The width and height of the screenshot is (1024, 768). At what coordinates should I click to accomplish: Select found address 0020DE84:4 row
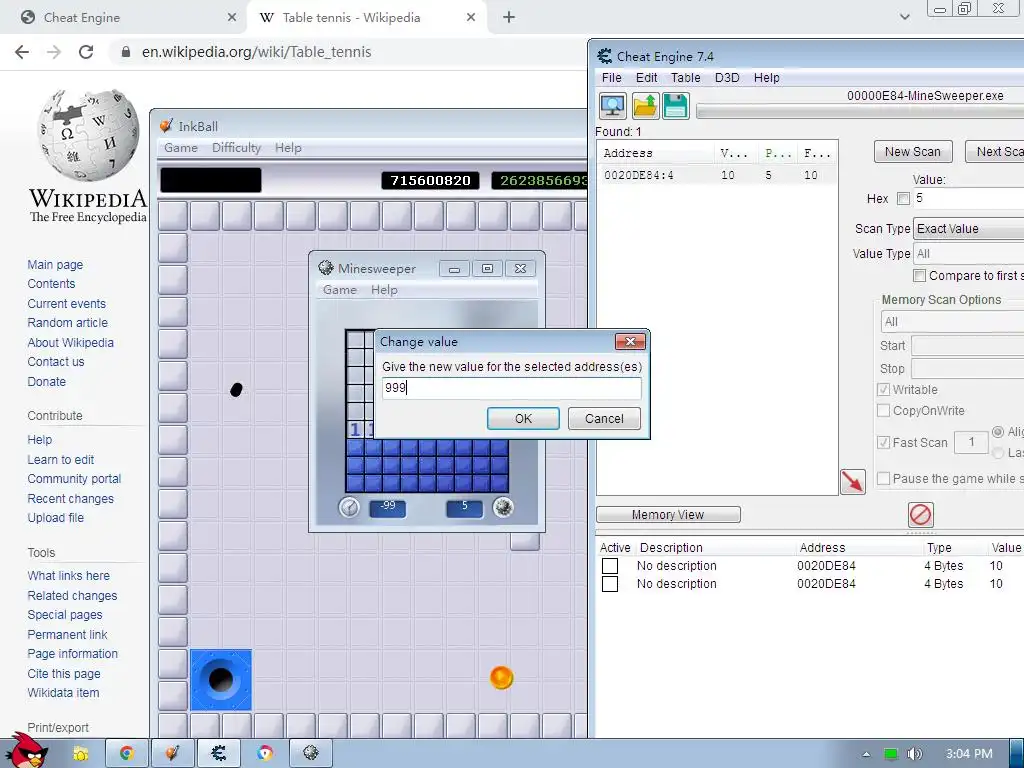pos(717,175)
